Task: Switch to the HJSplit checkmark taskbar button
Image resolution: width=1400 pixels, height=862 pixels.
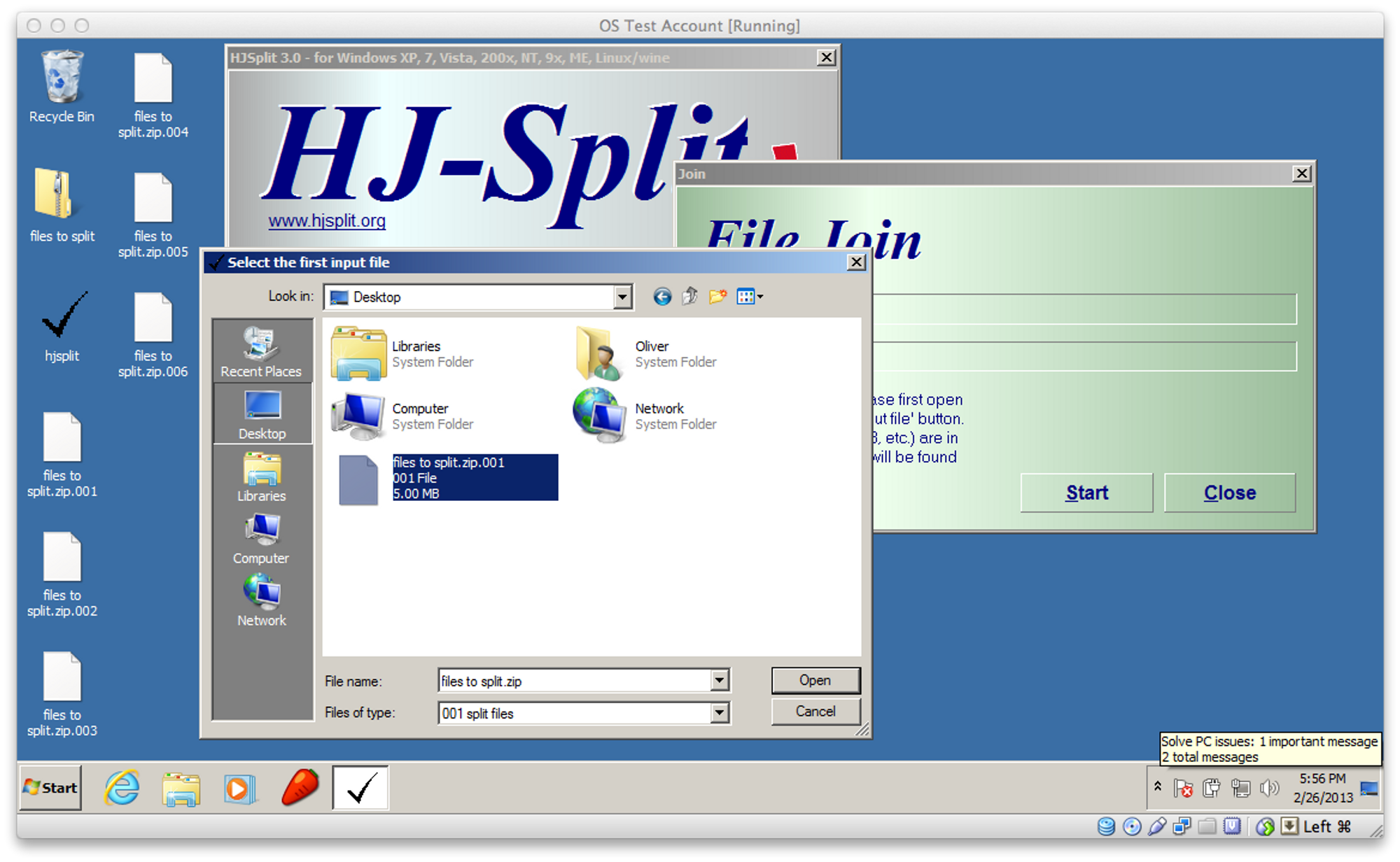Action: [x=360, y=788]
